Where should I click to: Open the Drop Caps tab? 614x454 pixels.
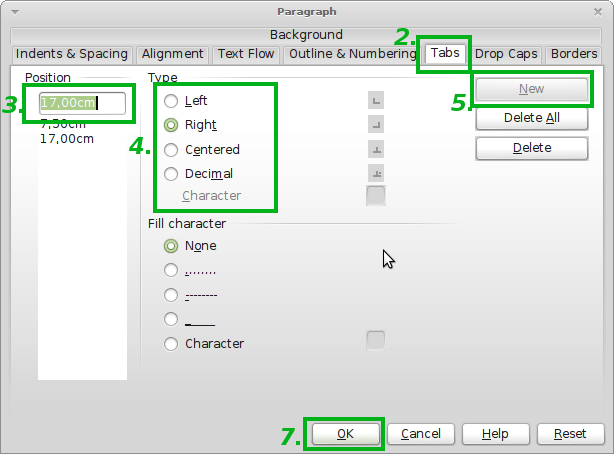coord(506,54)
